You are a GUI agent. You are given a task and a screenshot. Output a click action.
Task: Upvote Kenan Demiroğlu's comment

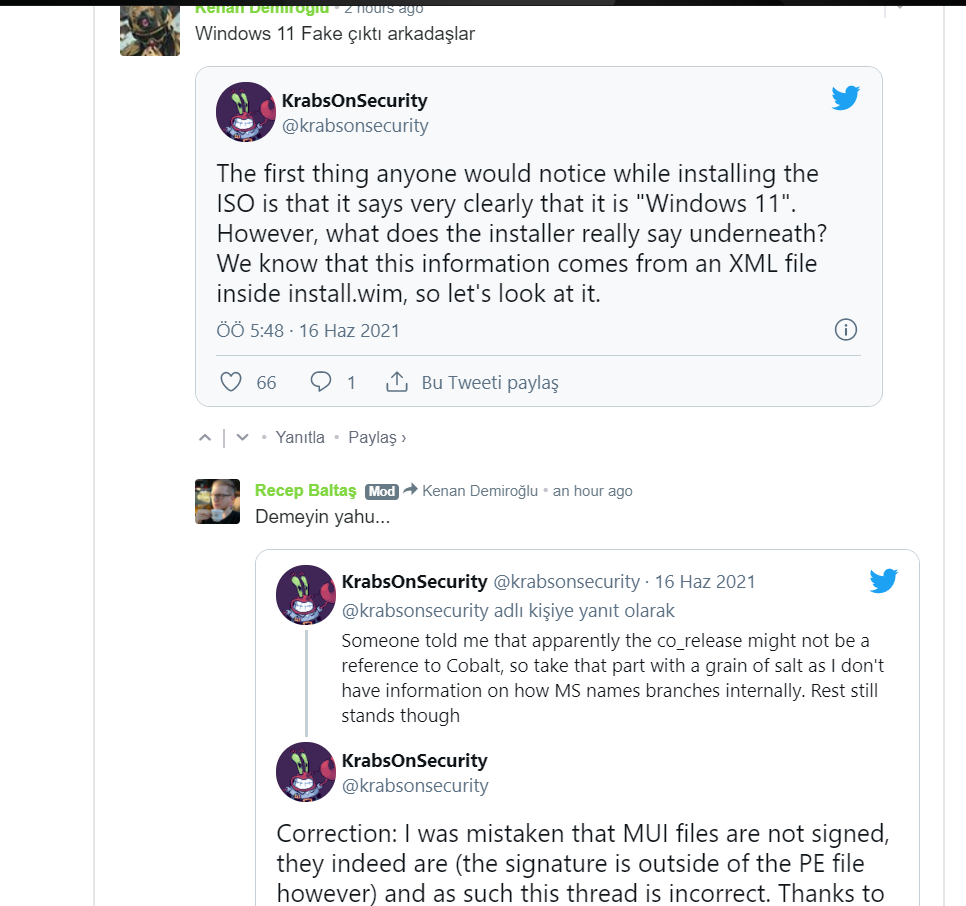coord(204,438)
